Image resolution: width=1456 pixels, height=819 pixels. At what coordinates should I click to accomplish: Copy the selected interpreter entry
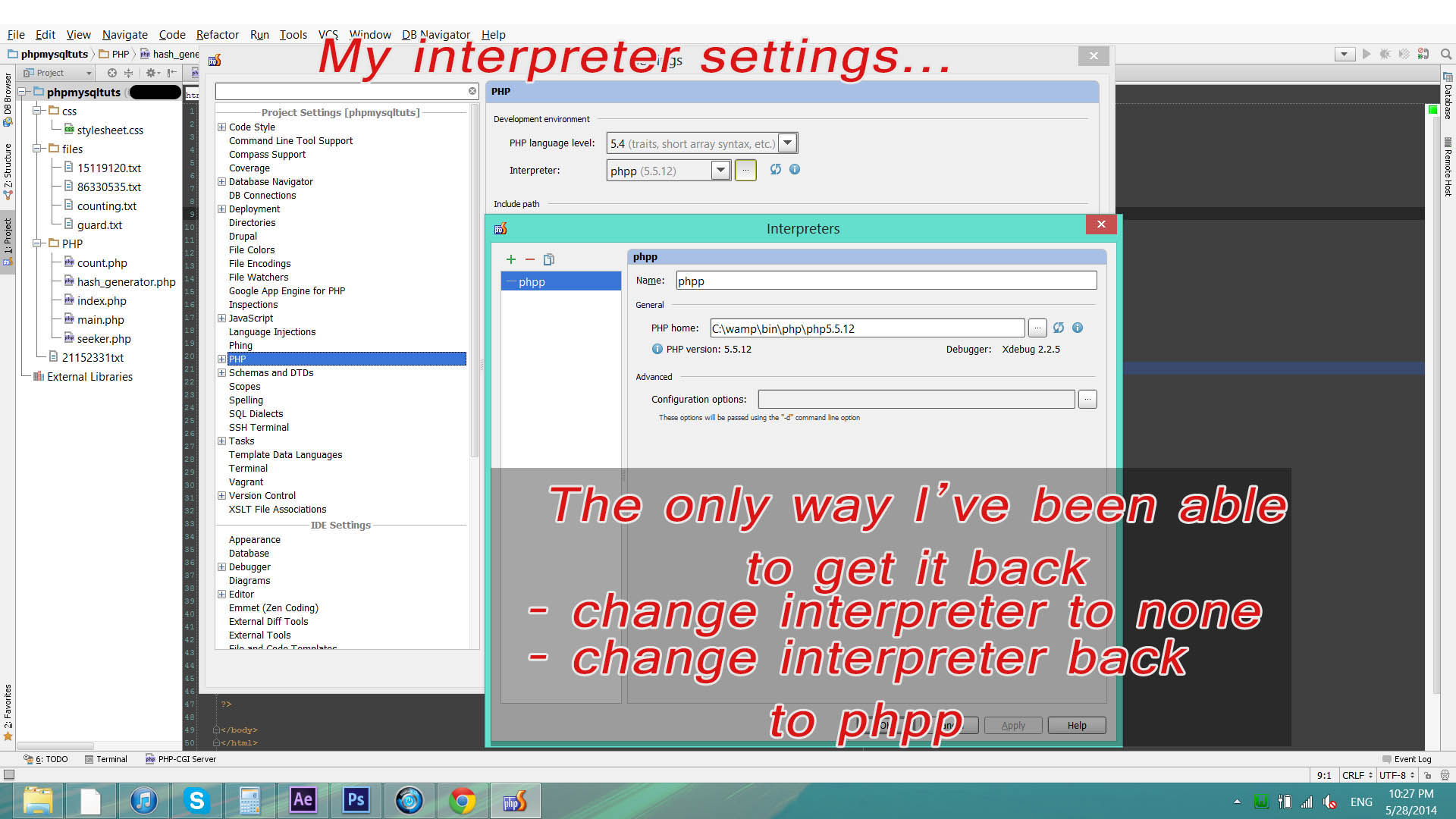click(549, 259)
